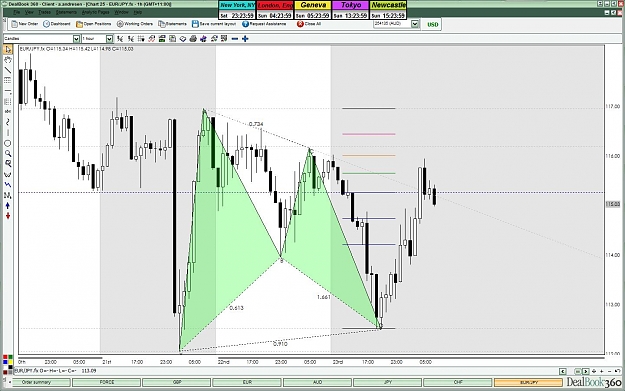Switch to the GBP tab
This screenshot has width=625, height=391.
click(x=177, y=382)
